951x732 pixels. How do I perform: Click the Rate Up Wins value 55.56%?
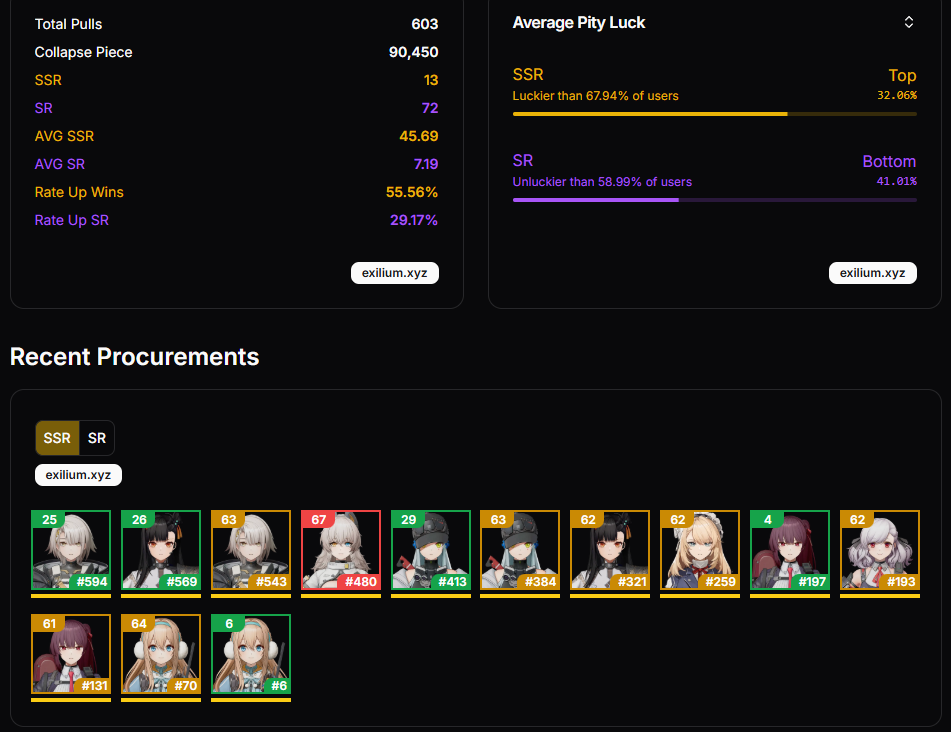click(x=412, y=192)
